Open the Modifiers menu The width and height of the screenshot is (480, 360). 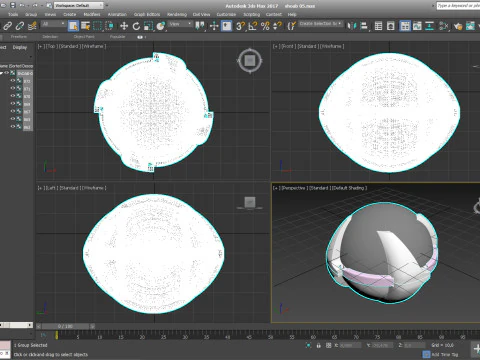92,14
